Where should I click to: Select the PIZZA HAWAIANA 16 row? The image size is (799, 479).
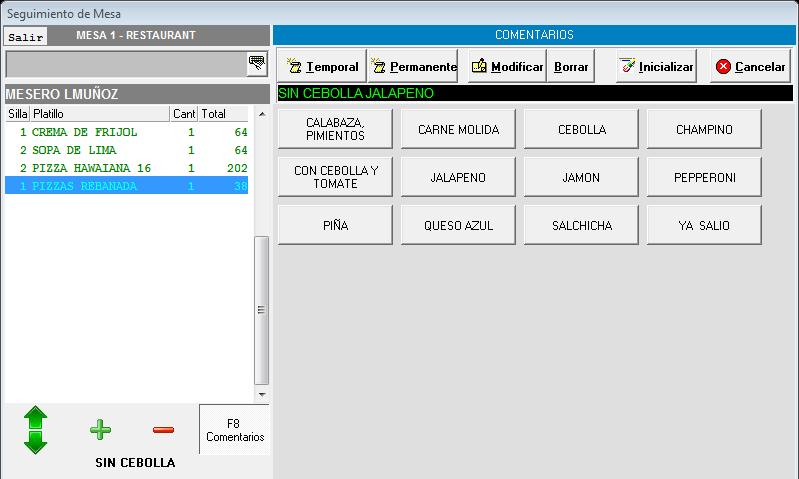click(126, 168)
